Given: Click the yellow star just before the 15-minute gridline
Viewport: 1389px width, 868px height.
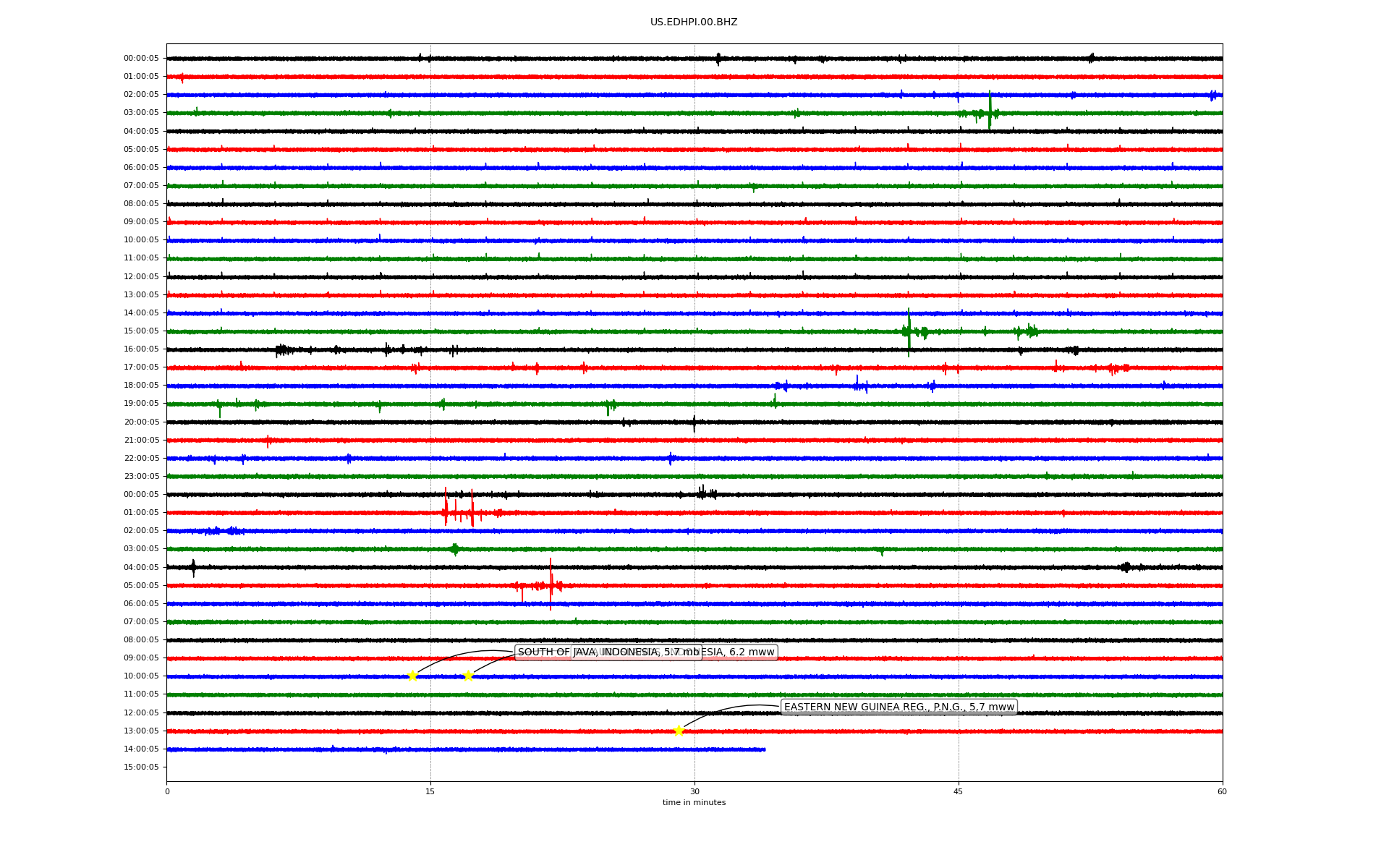Looking at the screenshot, I should [x=412, y=676].
